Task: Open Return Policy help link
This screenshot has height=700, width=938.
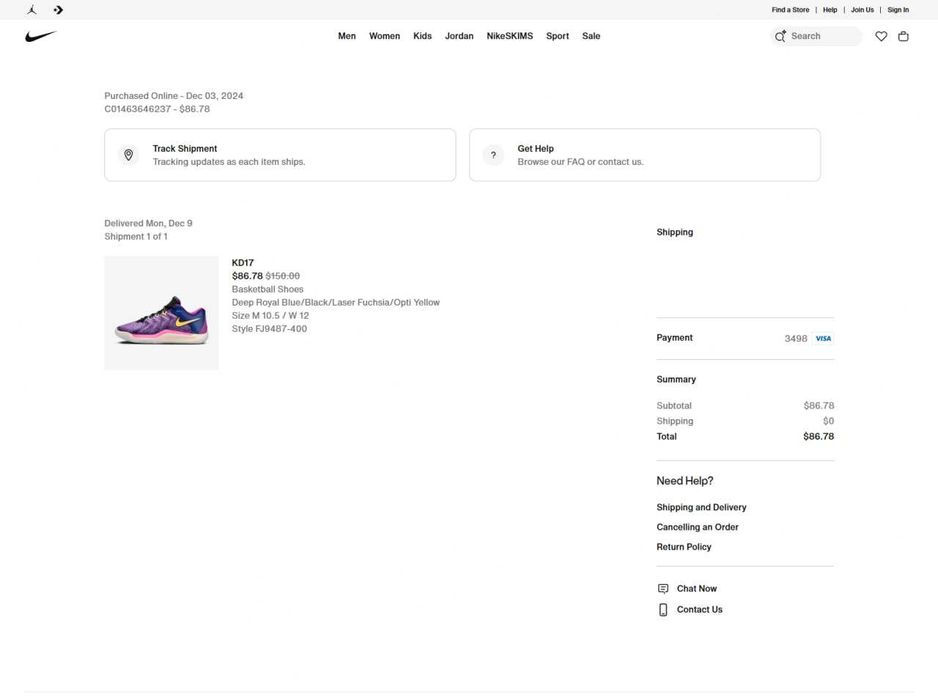Action: [684, 547]
